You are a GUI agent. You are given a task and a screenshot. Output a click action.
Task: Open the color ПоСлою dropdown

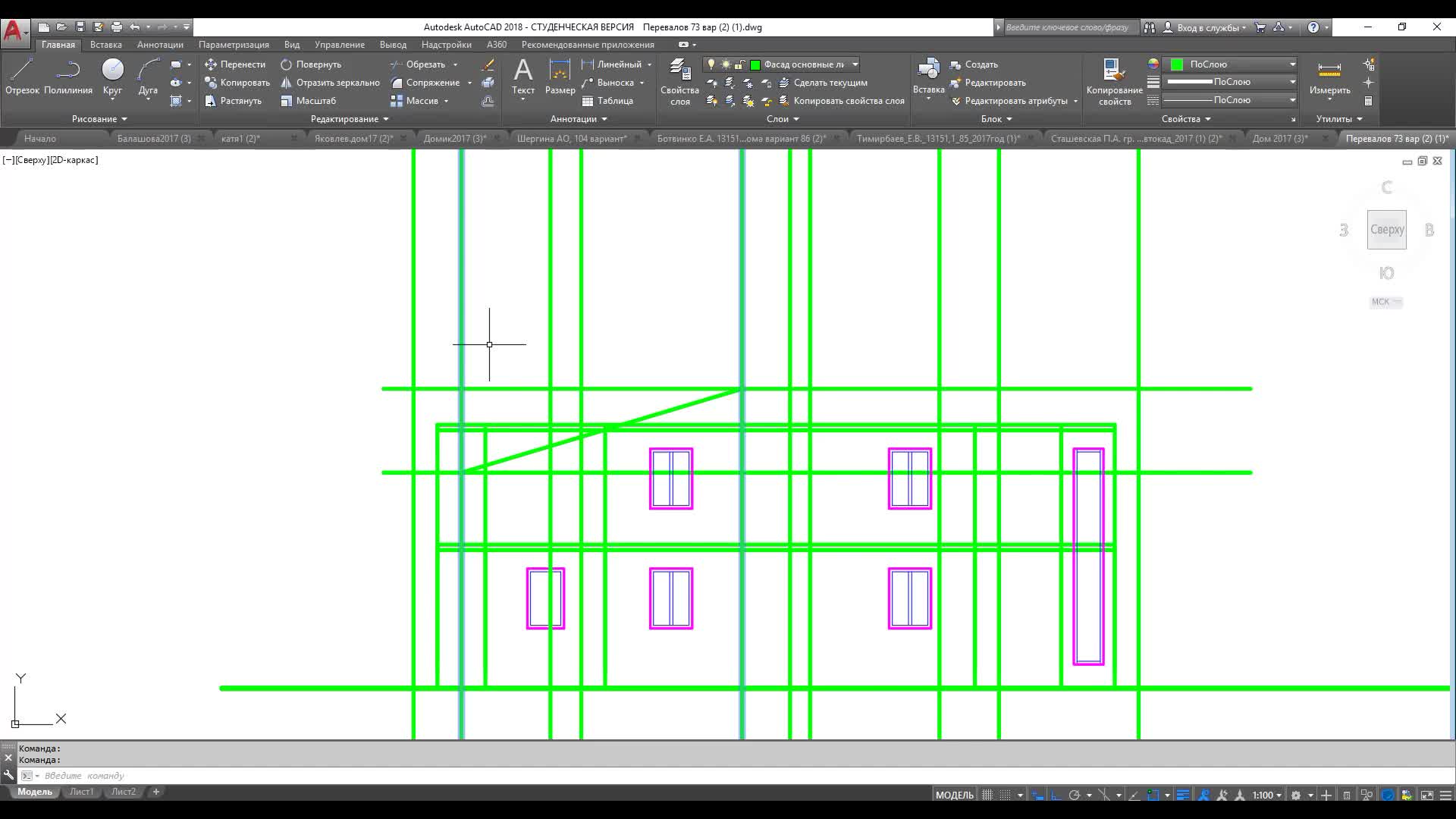pyautogui.click(x=1292, y=64)
